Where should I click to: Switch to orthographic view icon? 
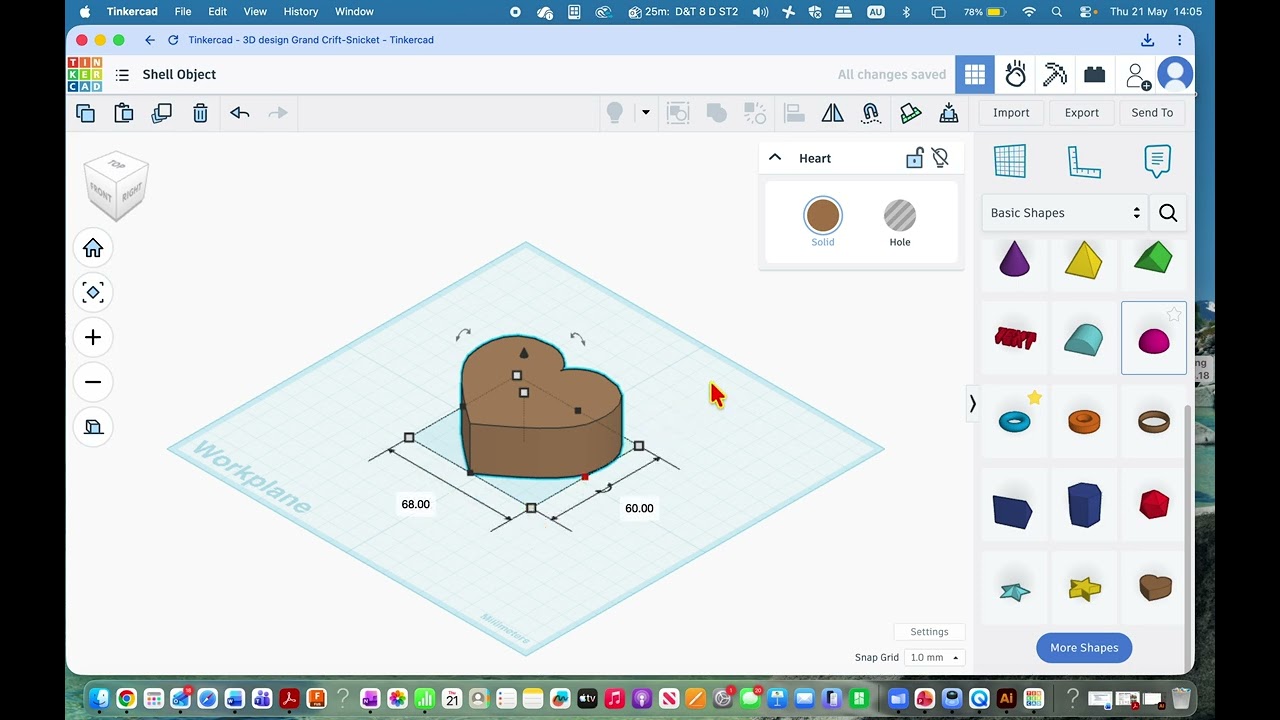pos(93,427)
